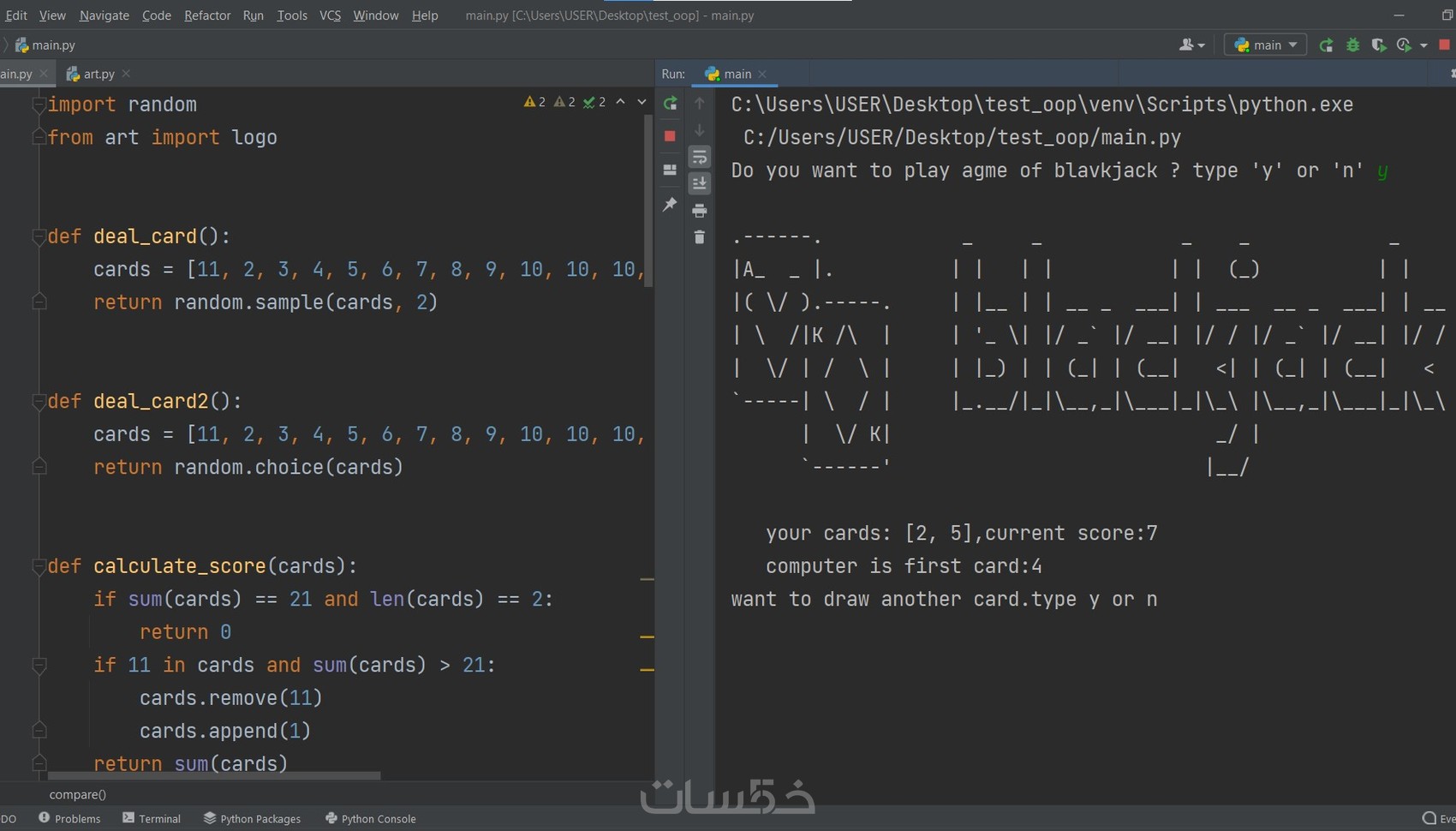Viewport: 1456px width, 831px height.
Task: Open the Run menu
Action: [x=254, y=15]
